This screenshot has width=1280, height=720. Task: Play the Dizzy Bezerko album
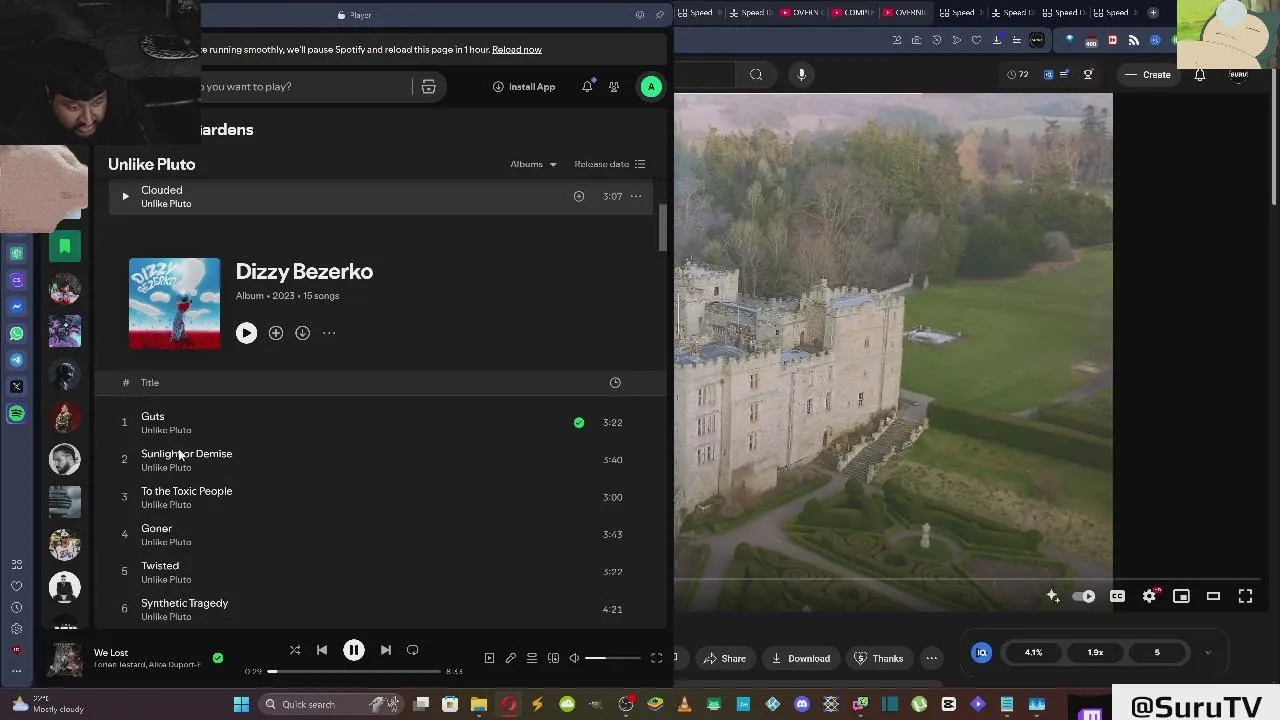point(246,333)
